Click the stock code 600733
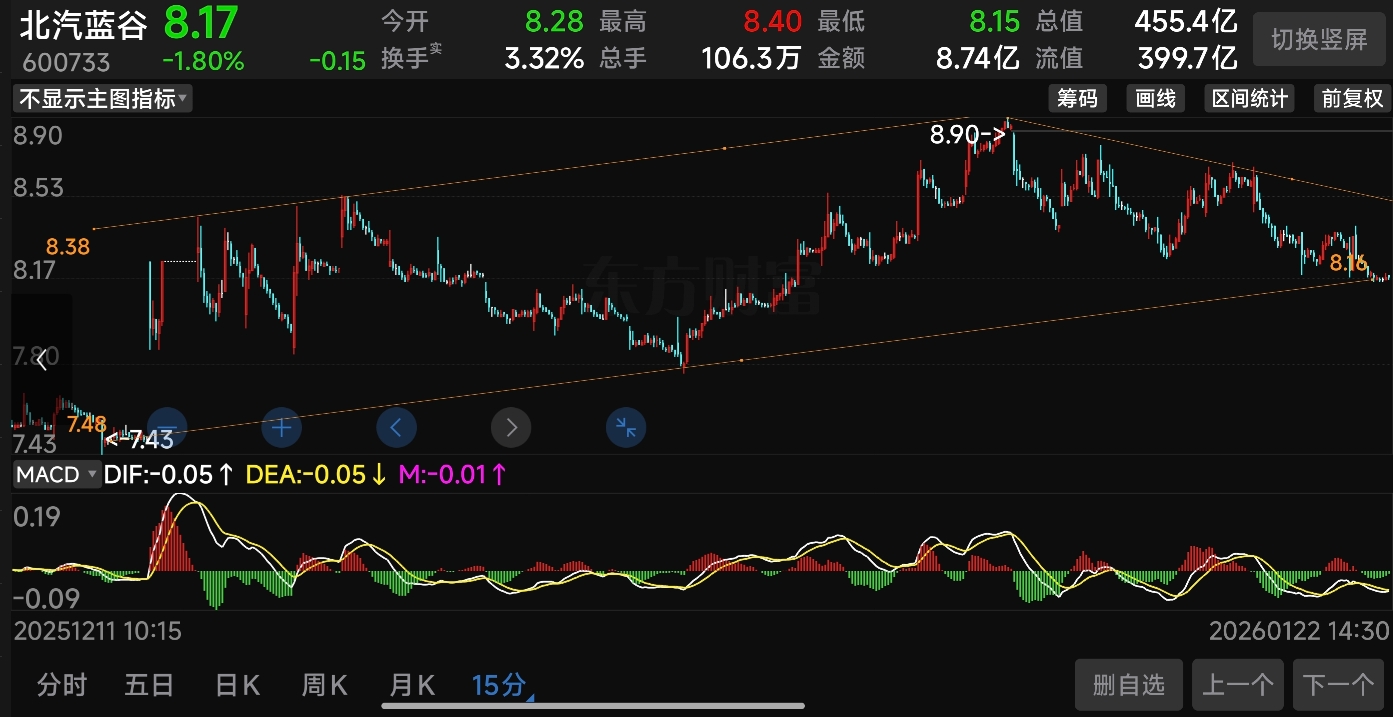This screenshot has height=717, width=1393. [65, 62]
